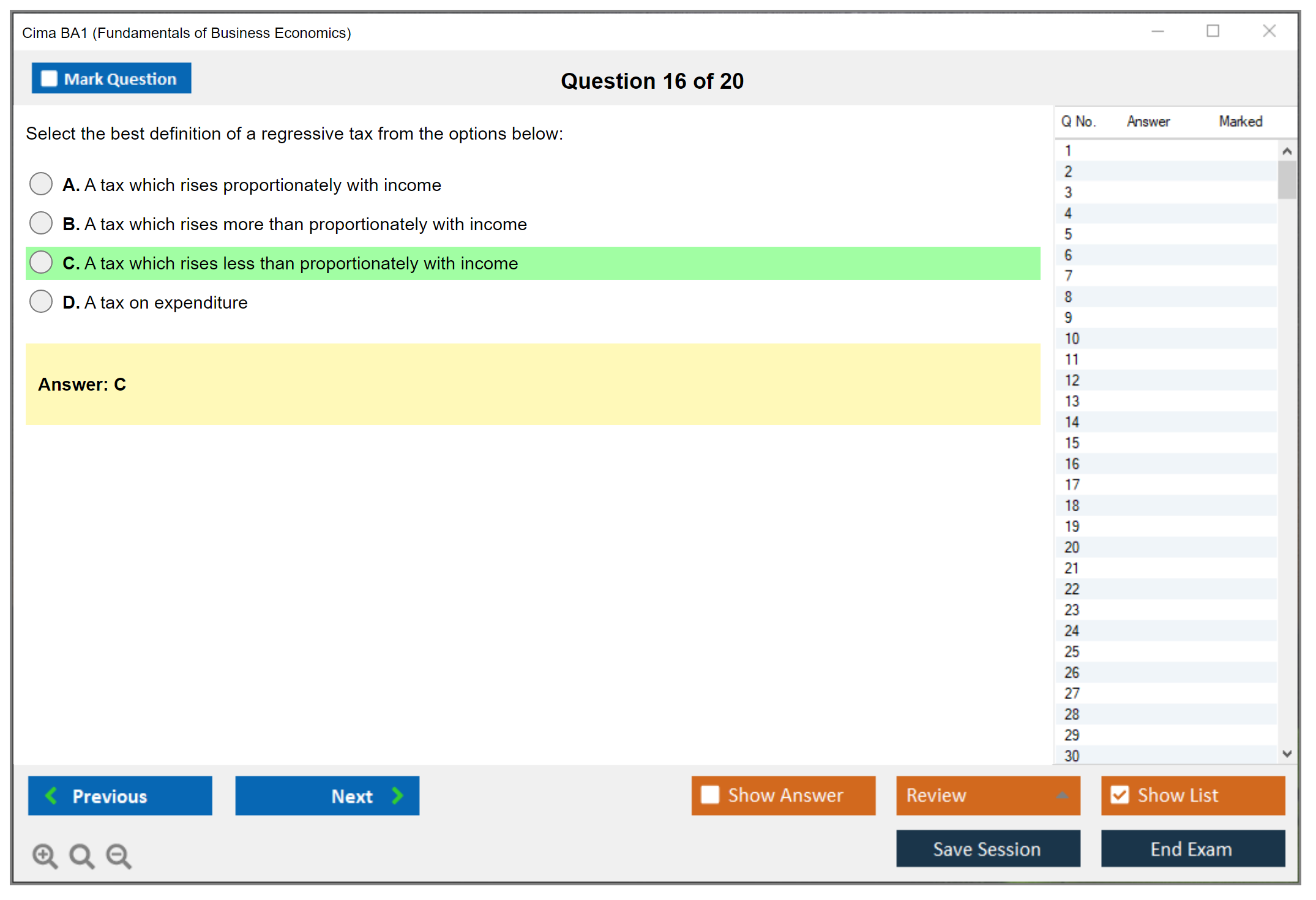
Task: Tick the Mark Question checkbox
Action: click(x=49, y=78)
